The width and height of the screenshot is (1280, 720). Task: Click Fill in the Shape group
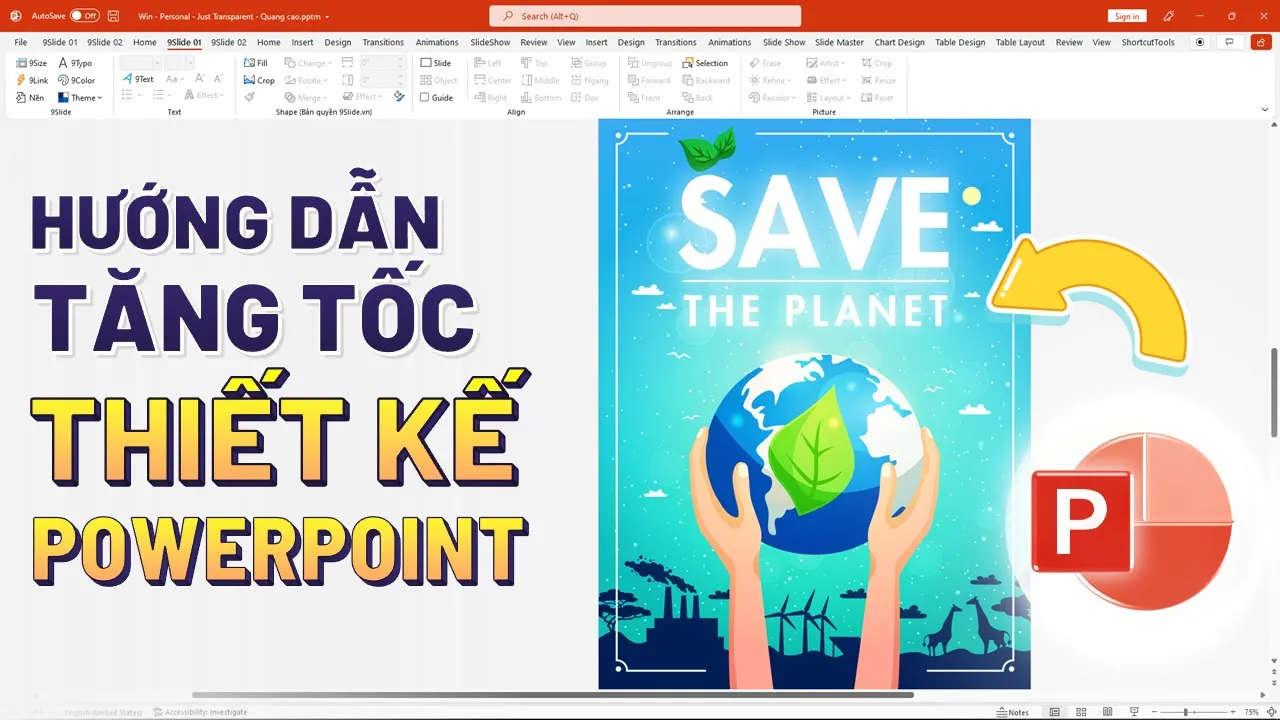pos(256,63)
